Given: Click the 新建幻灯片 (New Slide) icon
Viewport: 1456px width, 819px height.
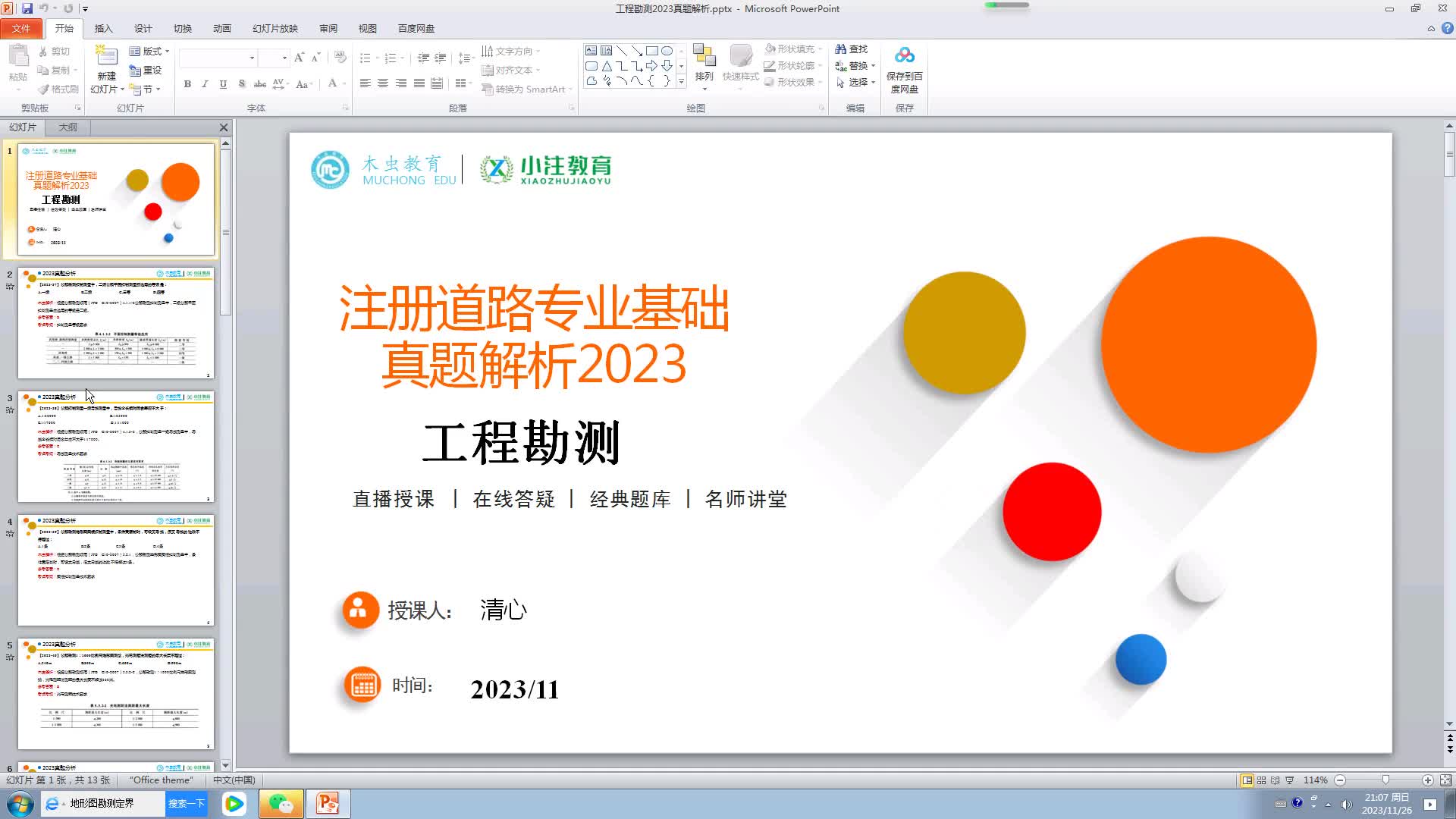Looking at the screenshot, I should coord(106,56).
